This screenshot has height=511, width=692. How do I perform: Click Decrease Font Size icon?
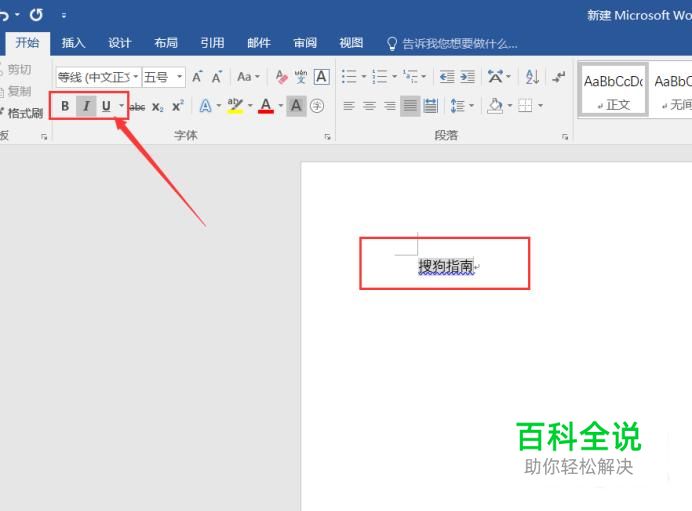[216, 77]
